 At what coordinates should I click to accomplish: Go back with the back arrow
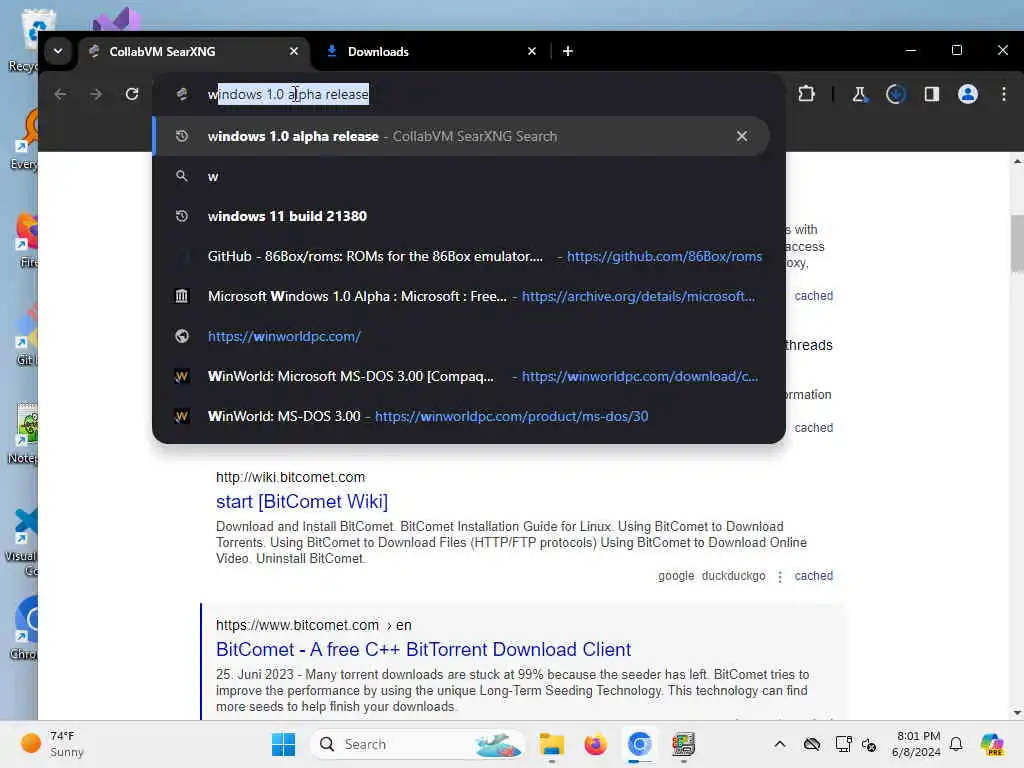pyautogui.click(x=60, y=94)
